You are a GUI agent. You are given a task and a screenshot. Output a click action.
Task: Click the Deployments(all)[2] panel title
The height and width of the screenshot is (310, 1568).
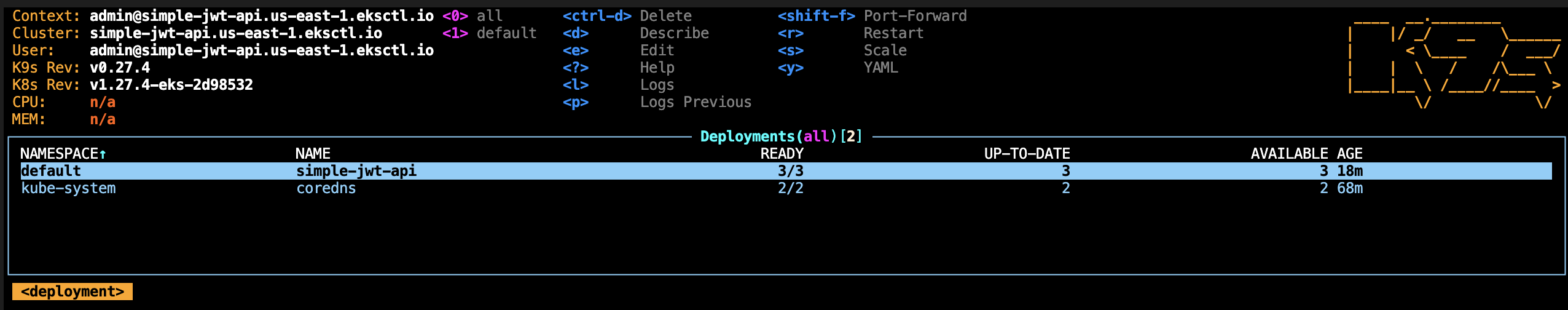[782, 137]
